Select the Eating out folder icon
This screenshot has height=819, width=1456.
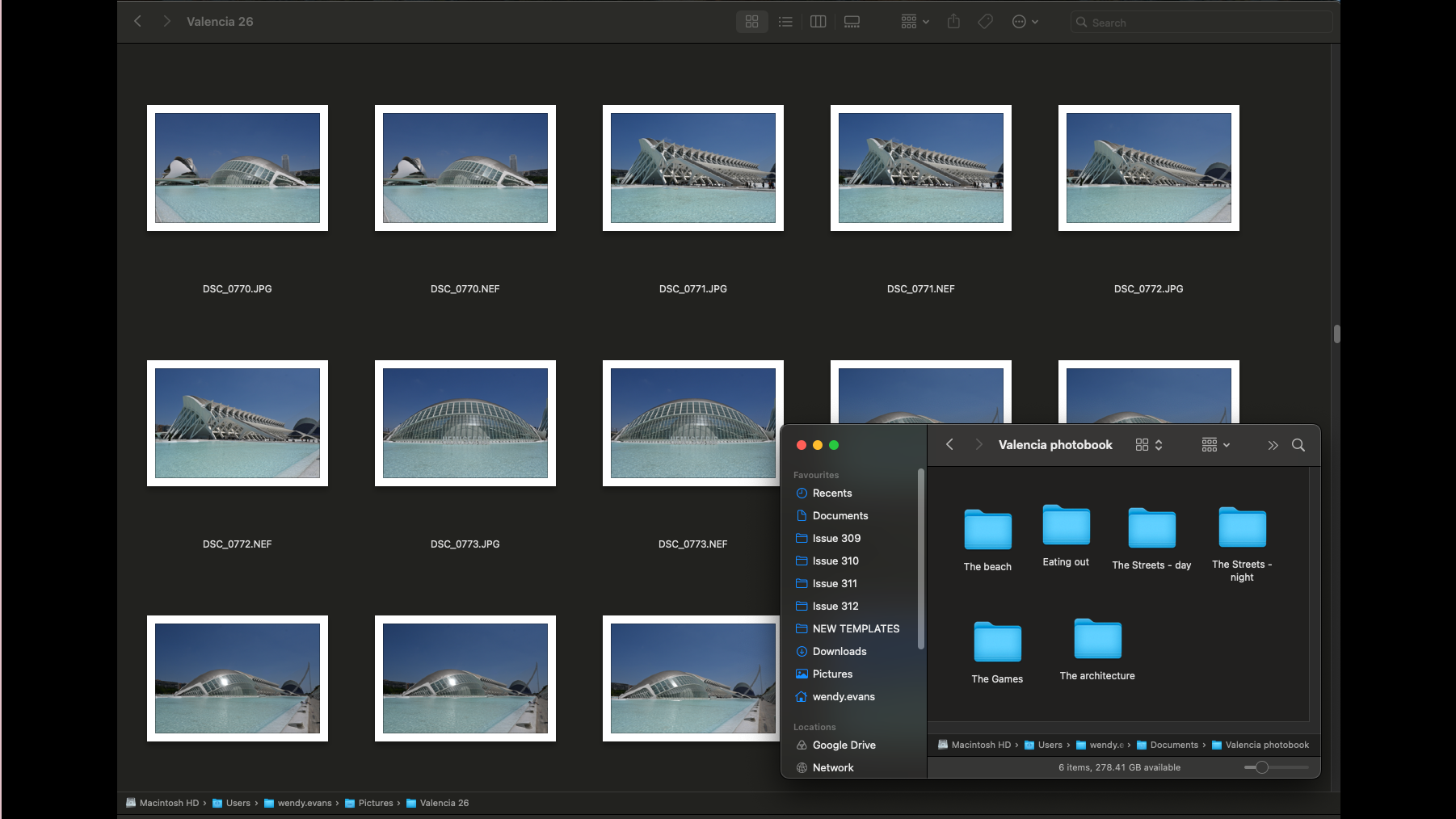(1066, 525)
